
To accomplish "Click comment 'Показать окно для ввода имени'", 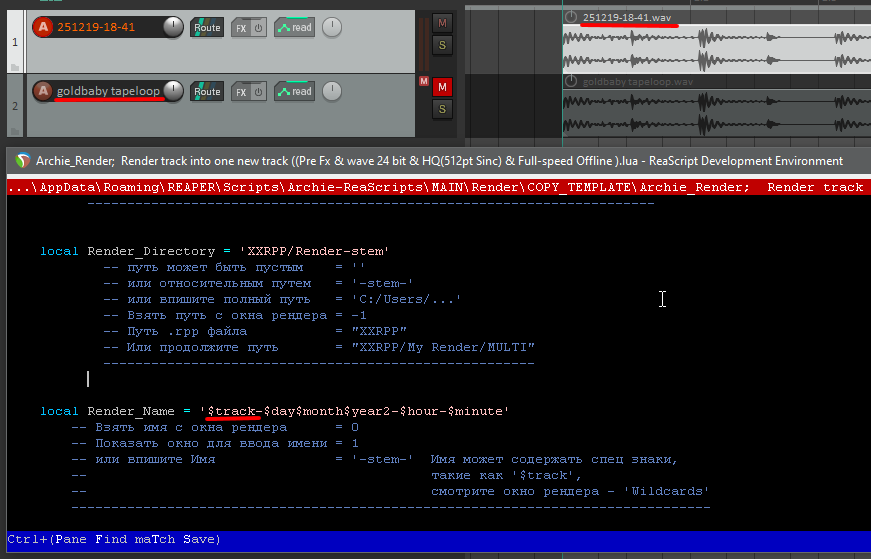I will coord(211,443).
